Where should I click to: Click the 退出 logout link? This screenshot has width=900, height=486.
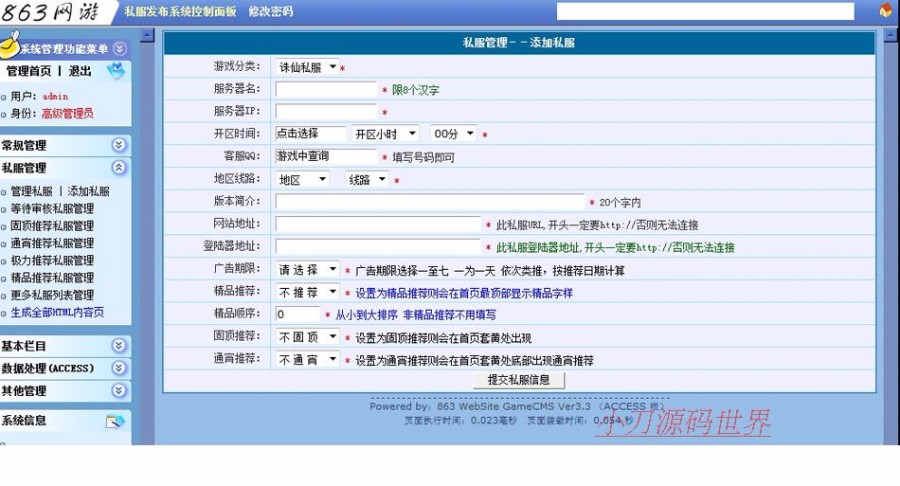80,71
